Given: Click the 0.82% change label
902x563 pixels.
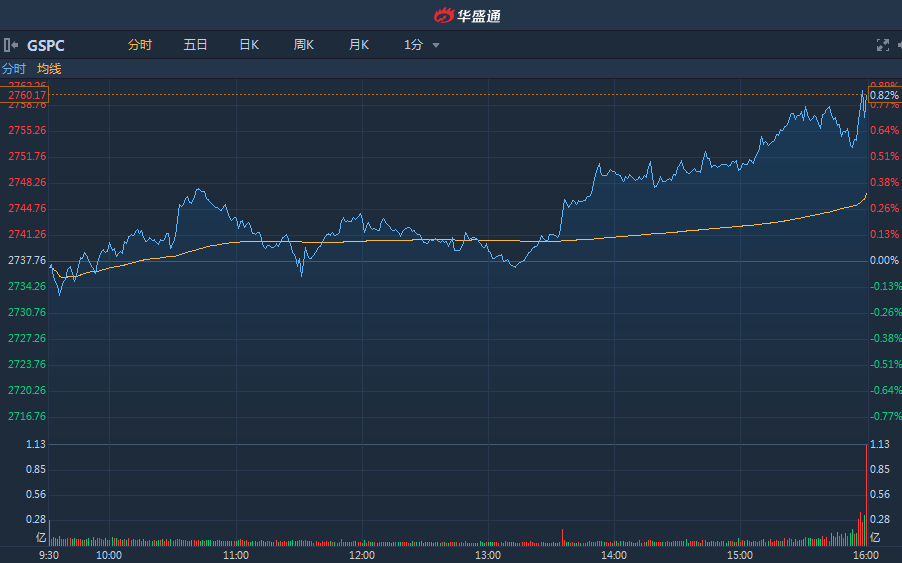Looking at the screenshot, I should click(884, 95).
